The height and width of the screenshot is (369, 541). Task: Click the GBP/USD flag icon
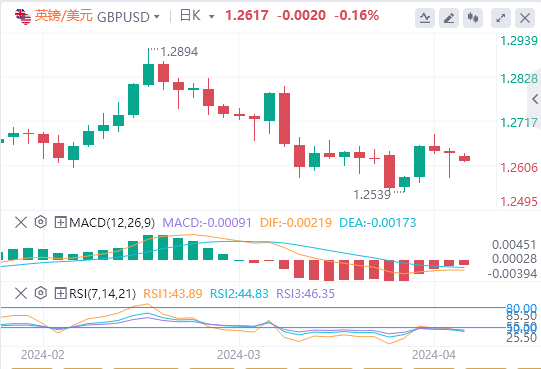coord(23,17)
